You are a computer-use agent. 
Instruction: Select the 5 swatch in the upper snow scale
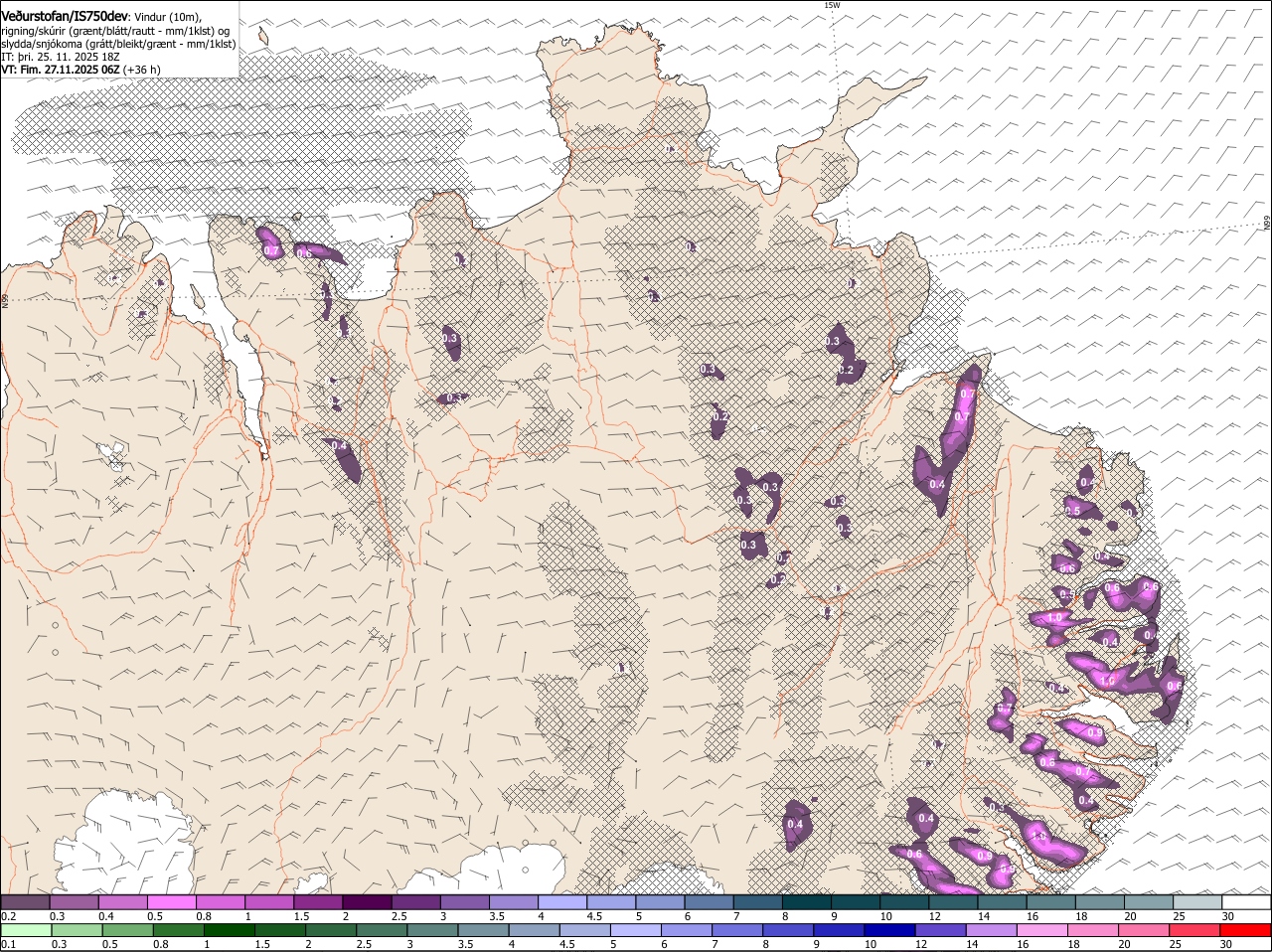pos(660,902)
